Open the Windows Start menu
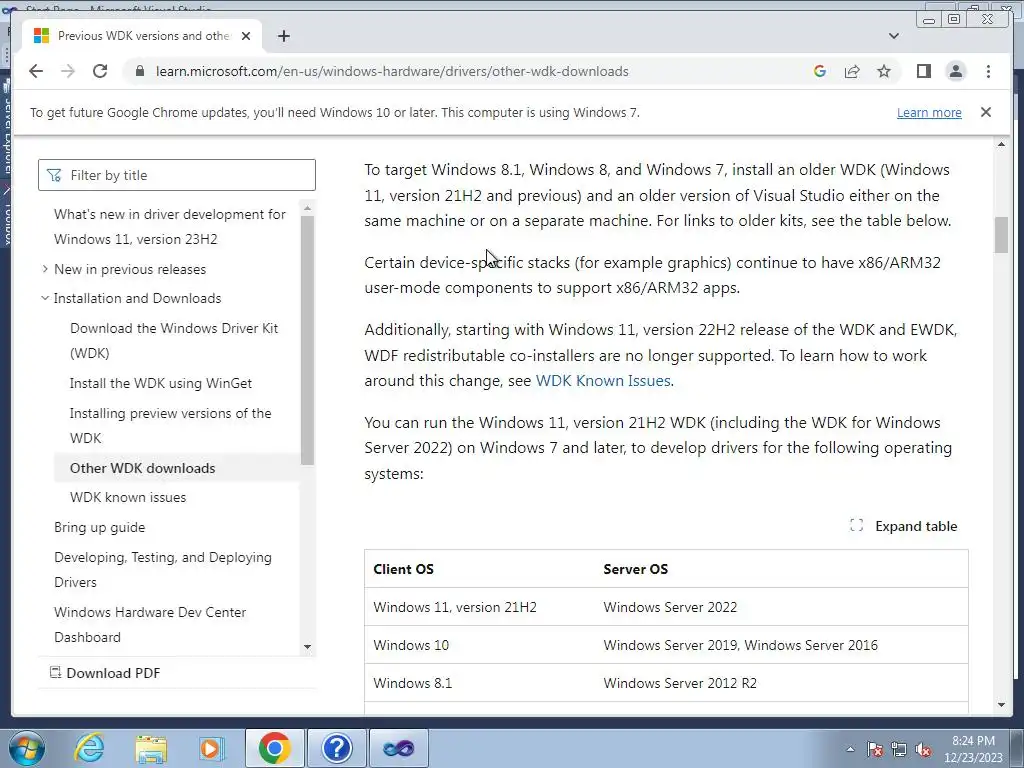The height and width of the screenshot is (768, 1024). (27, 748)
